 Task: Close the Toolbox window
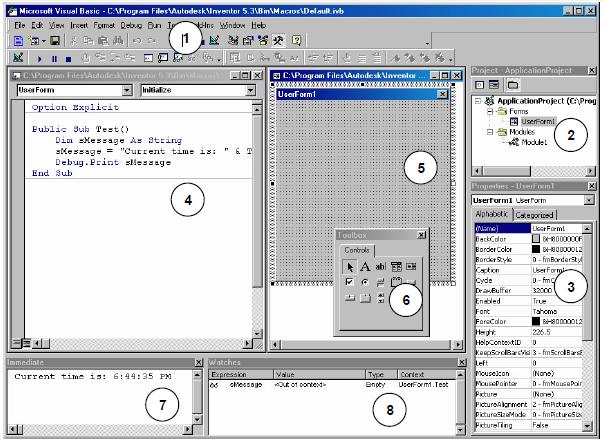click(x=422, y=235)
